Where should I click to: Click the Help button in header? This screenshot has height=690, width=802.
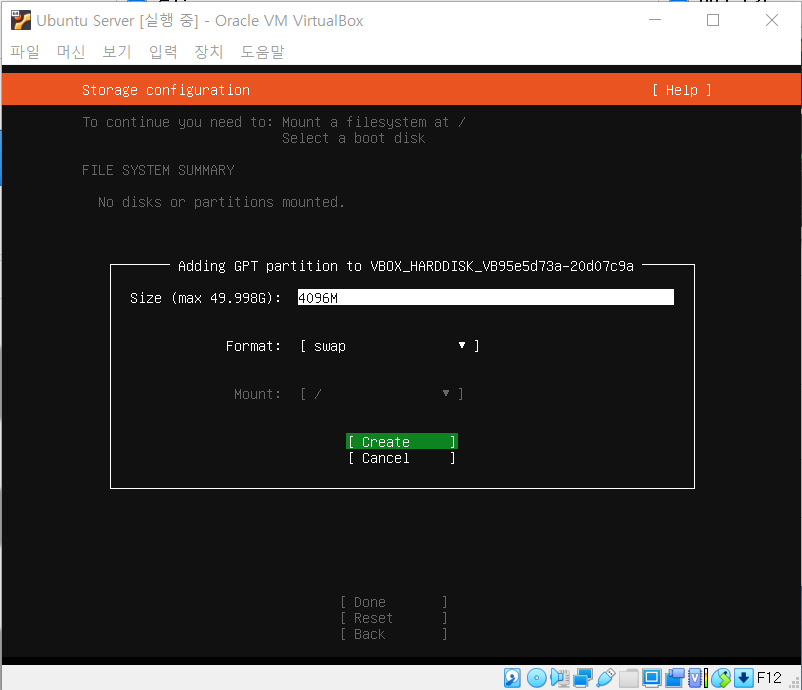(682, 91)
